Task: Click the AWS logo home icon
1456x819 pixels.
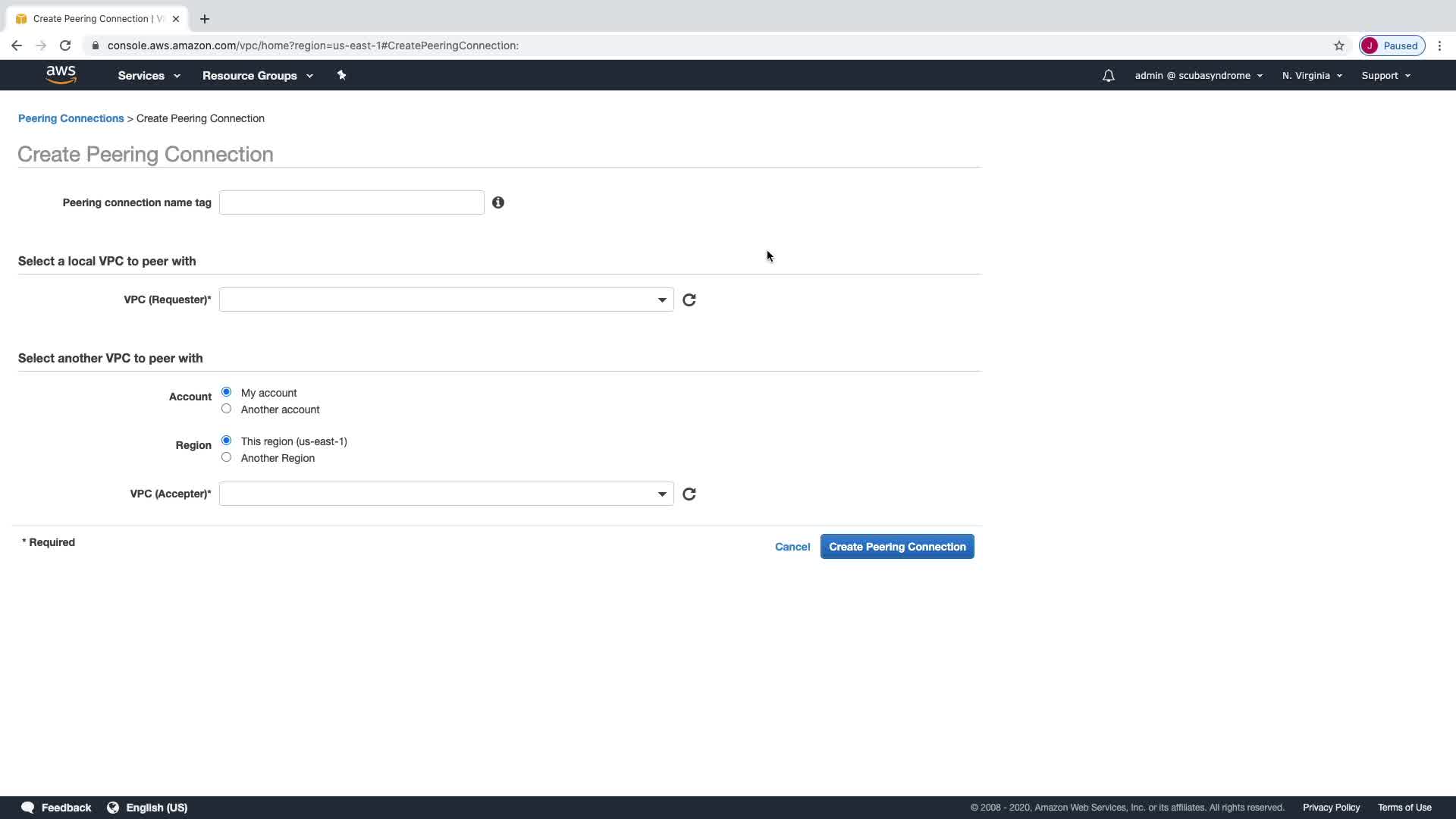Action: tap(61, 74)
